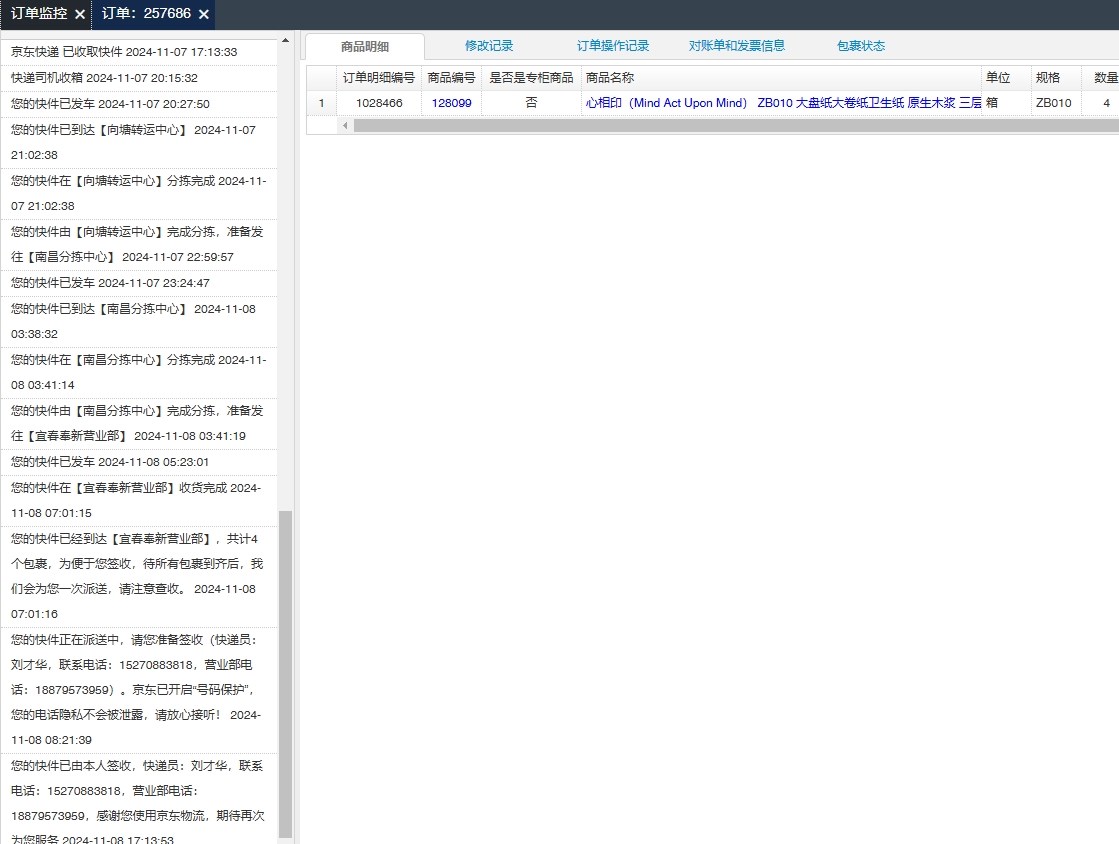Open the 商品明细 tab

365,46
